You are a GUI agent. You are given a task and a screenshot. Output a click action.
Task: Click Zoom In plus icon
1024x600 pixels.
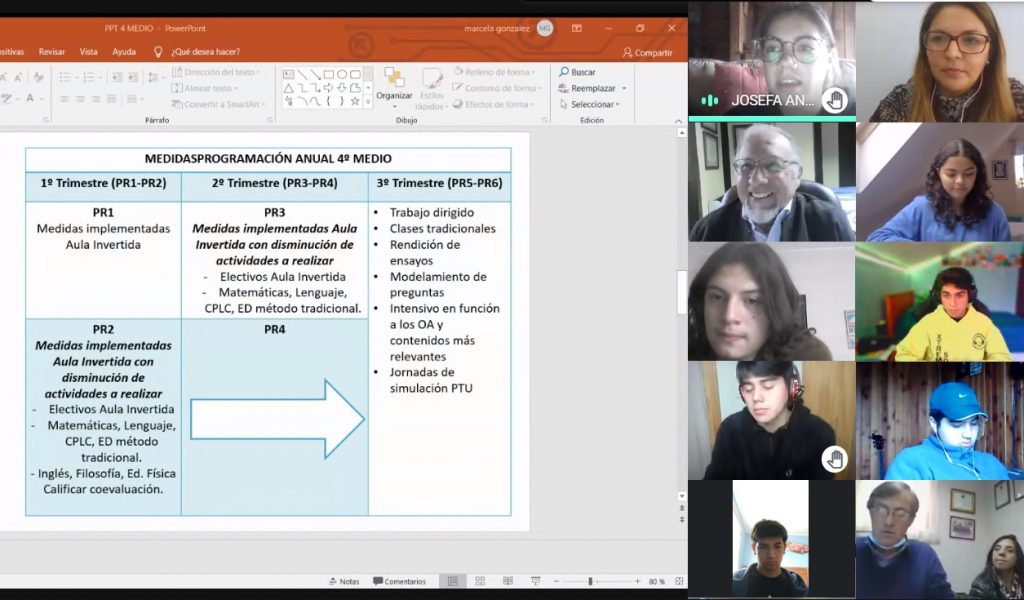637,581
